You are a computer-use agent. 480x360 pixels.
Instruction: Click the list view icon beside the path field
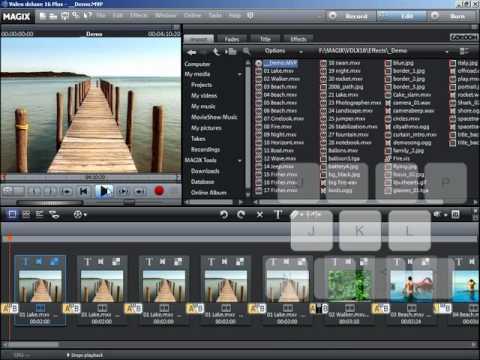pyautogui.click(x=464, y=51)
